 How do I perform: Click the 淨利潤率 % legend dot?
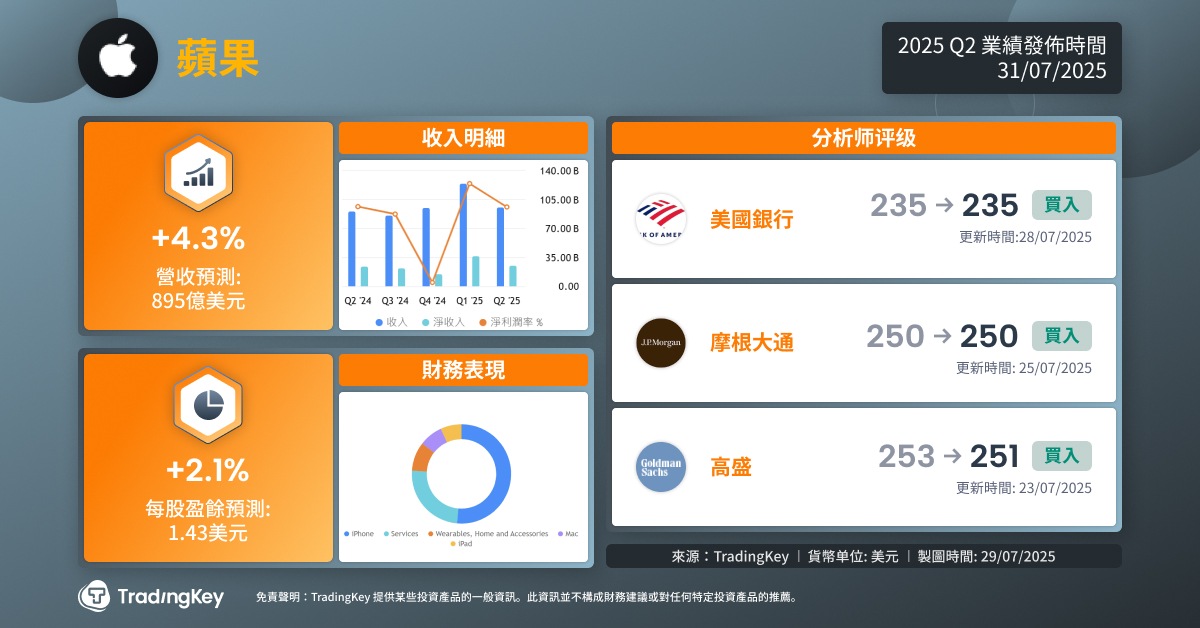point(482,322)
